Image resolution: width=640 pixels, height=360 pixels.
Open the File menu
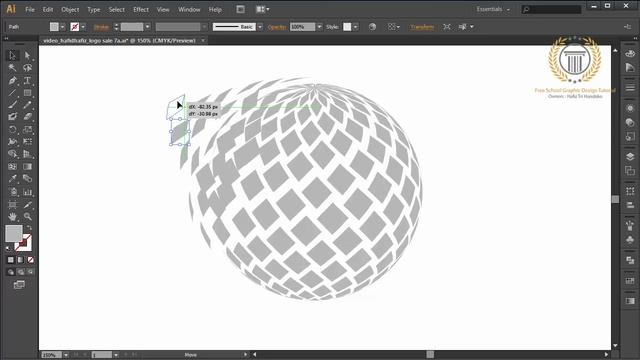[x=30, y=9]
